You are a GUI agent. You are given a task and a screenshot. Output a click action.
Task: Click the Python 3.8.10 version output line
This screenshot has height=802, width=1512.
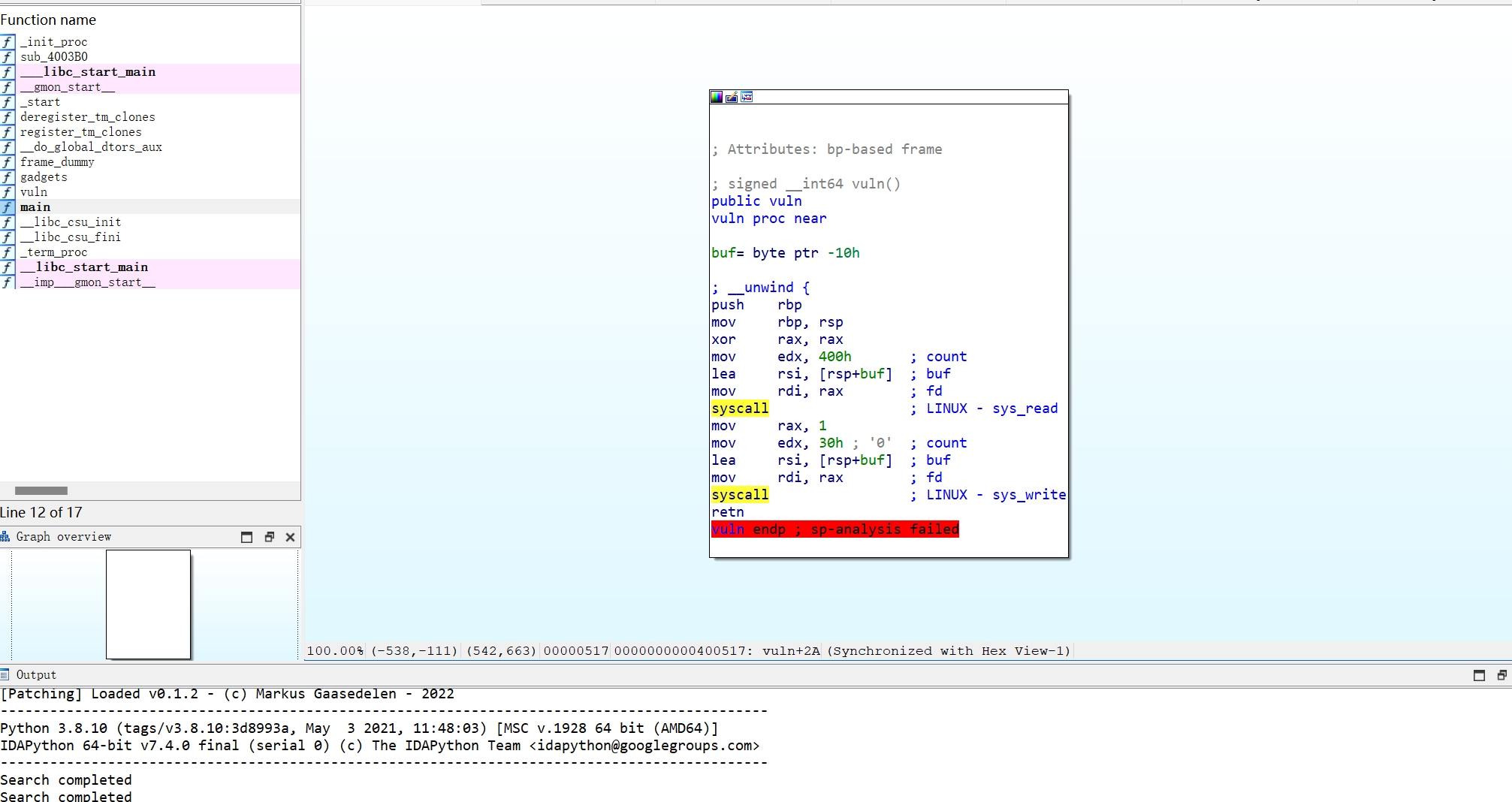tap(359, 728)
